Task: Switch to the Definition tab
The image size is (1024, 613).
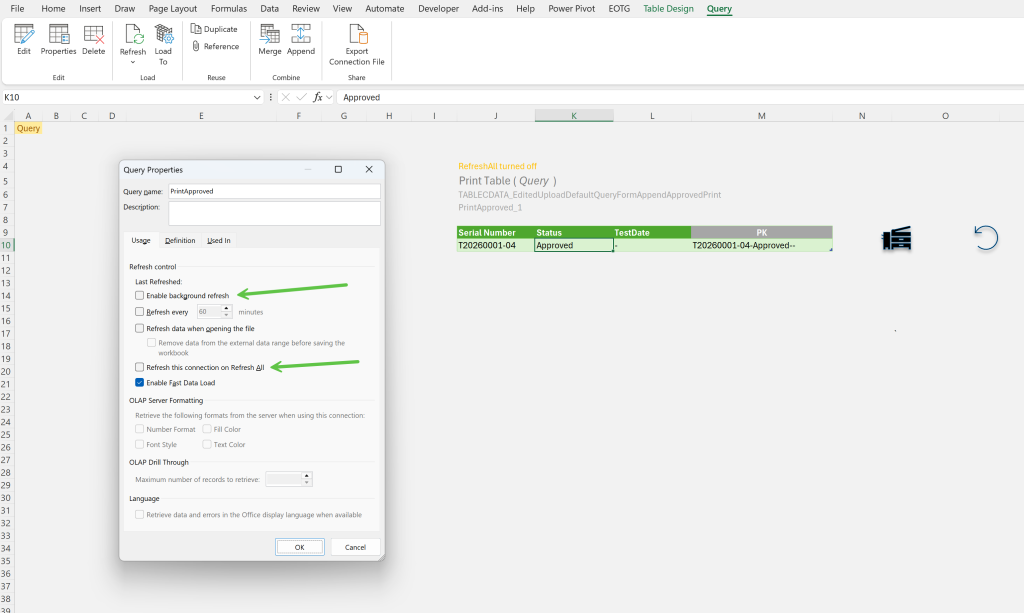Action: pyautogui.click(x=180, y=240)
